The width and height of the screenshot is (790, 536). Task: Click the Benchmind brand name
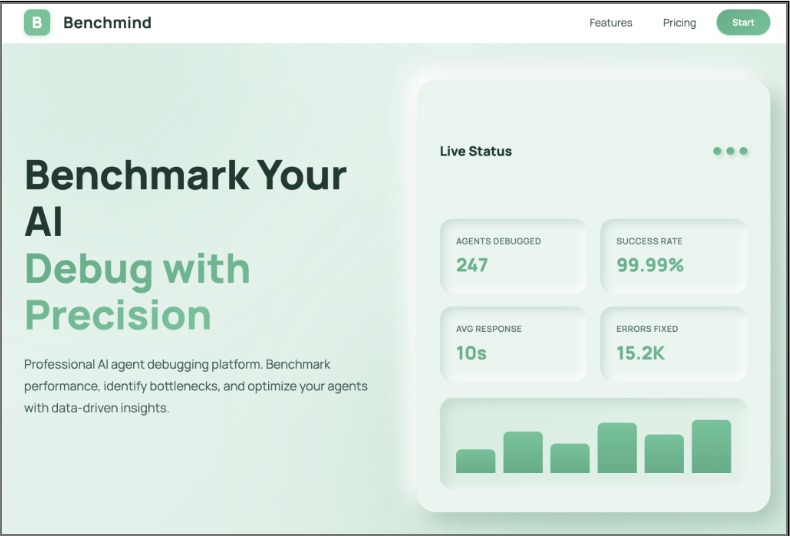point(107,23)
